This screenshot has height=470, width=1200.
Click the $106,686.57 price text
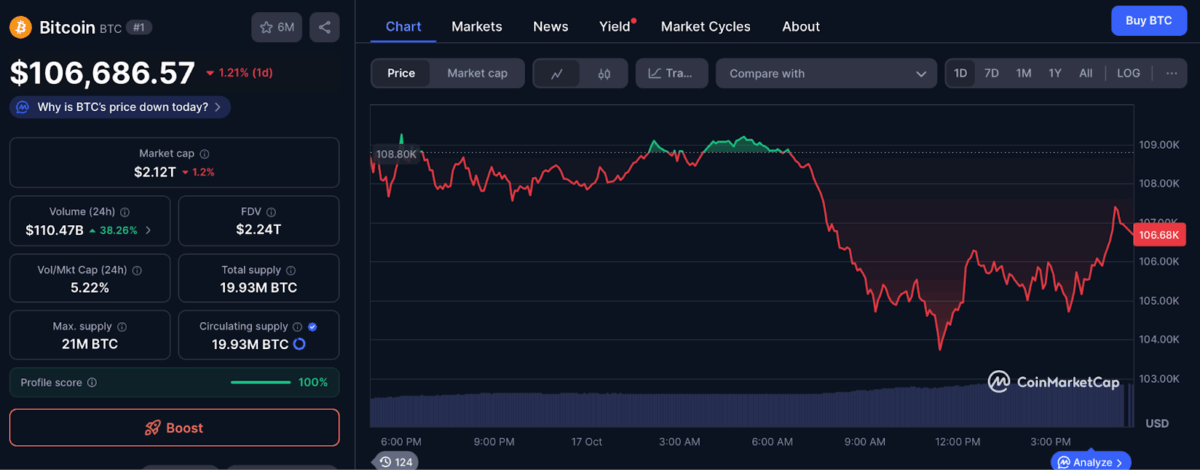(x=103, y=72)
